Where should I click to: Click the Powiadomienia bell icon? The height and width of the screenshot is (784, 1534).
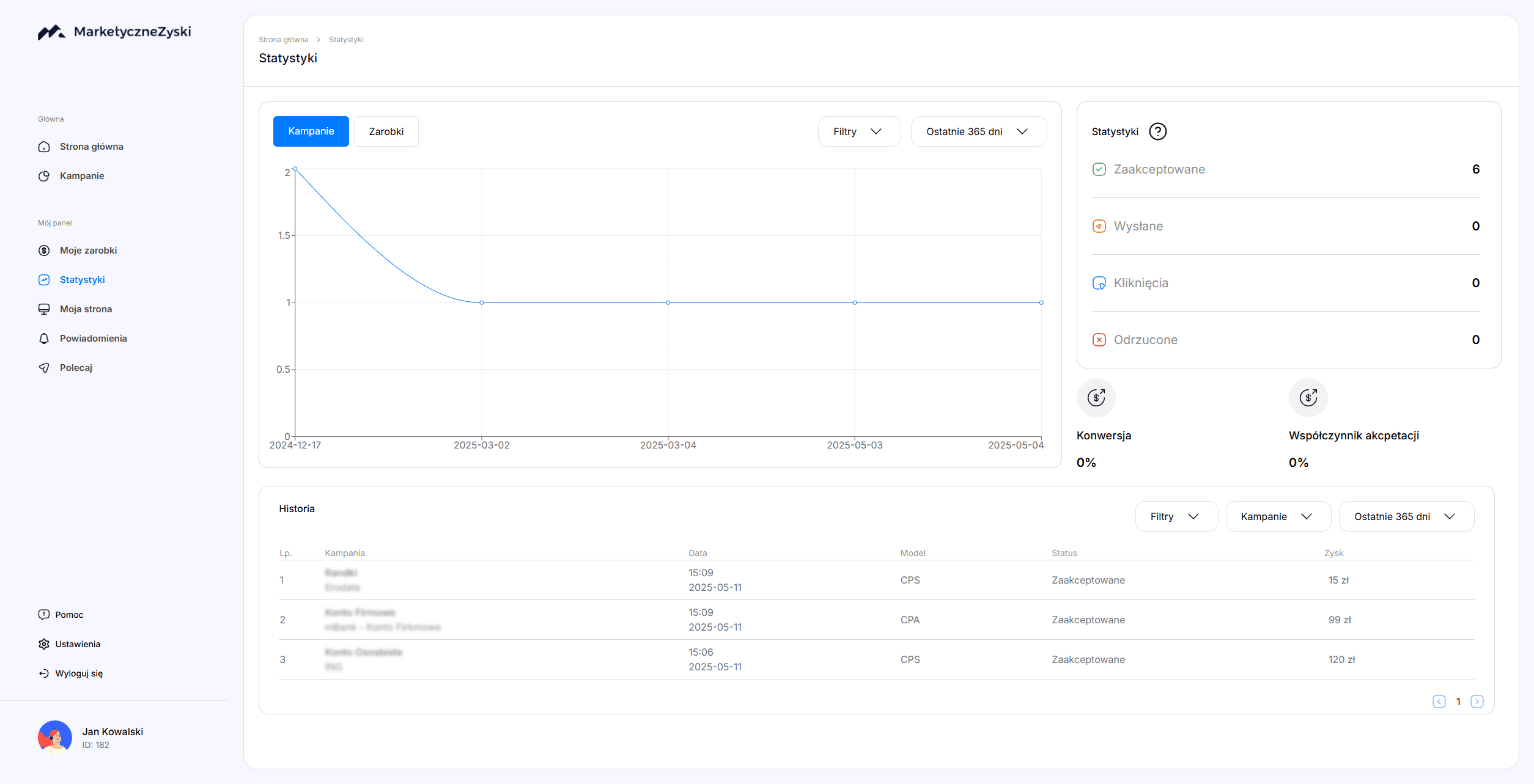point(44,339)
